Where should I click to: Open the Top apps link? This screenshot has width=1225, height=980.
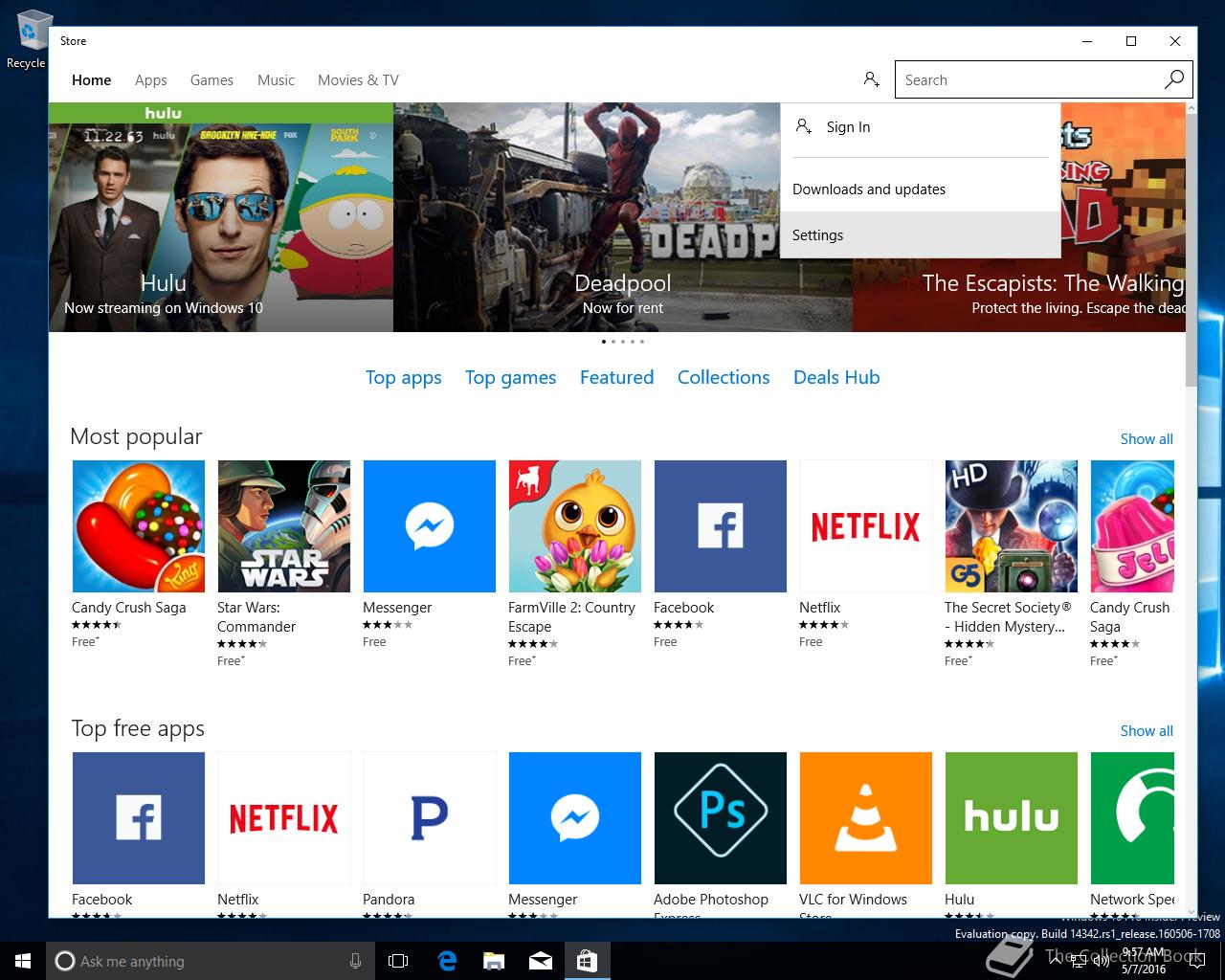(404, 378)
